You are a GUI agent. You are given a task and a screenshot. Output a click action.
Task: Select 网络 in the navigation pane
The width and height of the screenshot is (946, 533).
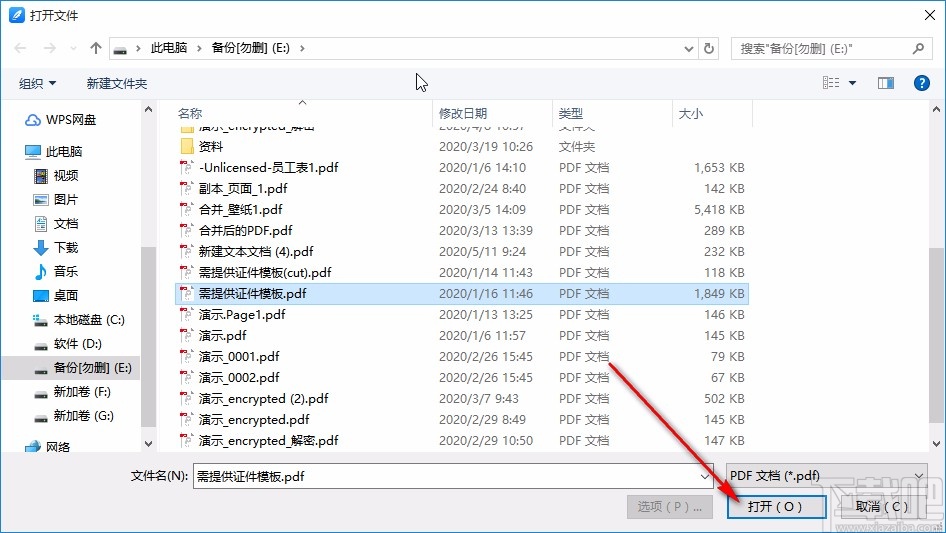pyautogui.click(x=48, y=447)
